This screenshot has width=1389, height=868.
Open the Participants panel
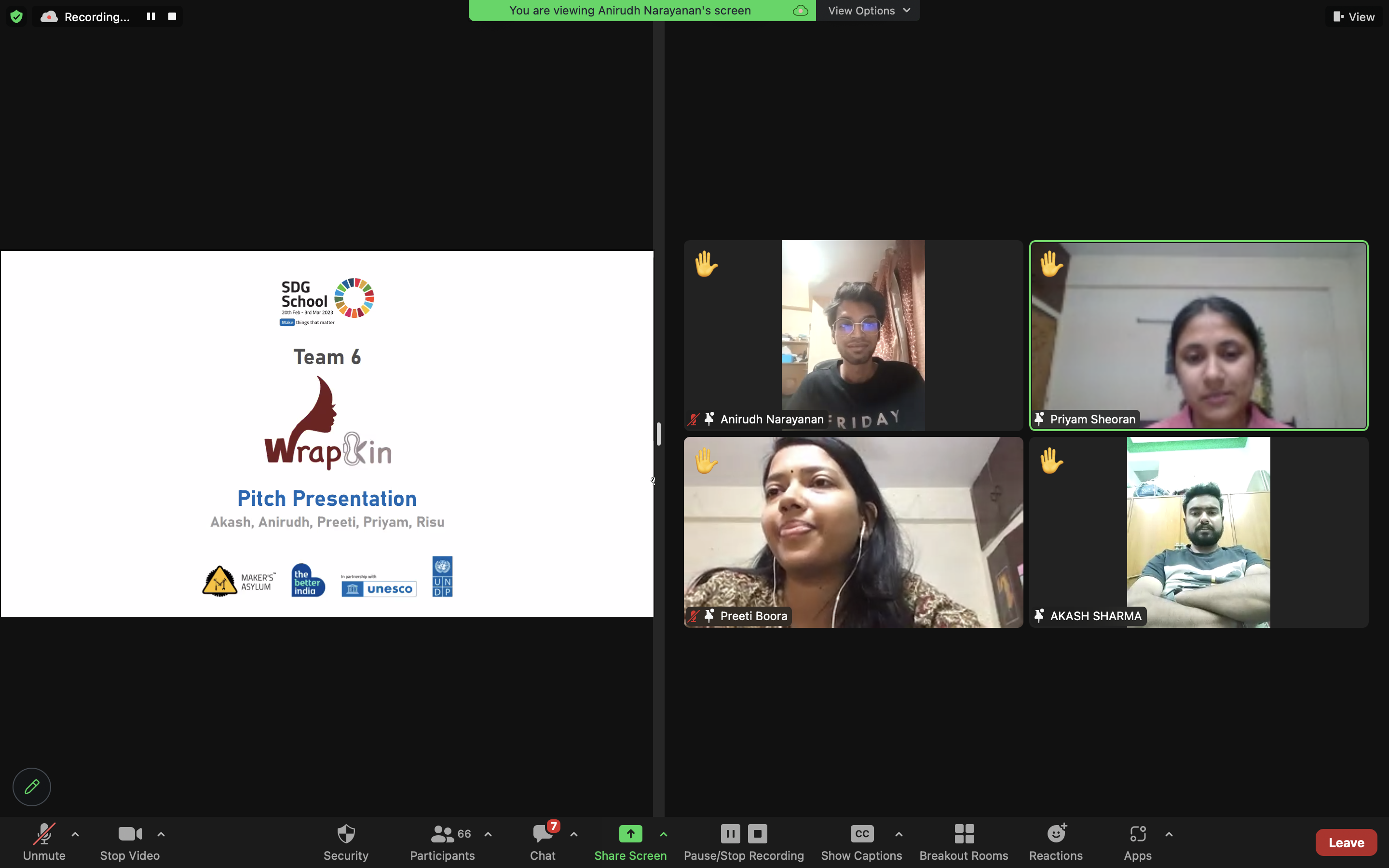(x=443, y=841)
